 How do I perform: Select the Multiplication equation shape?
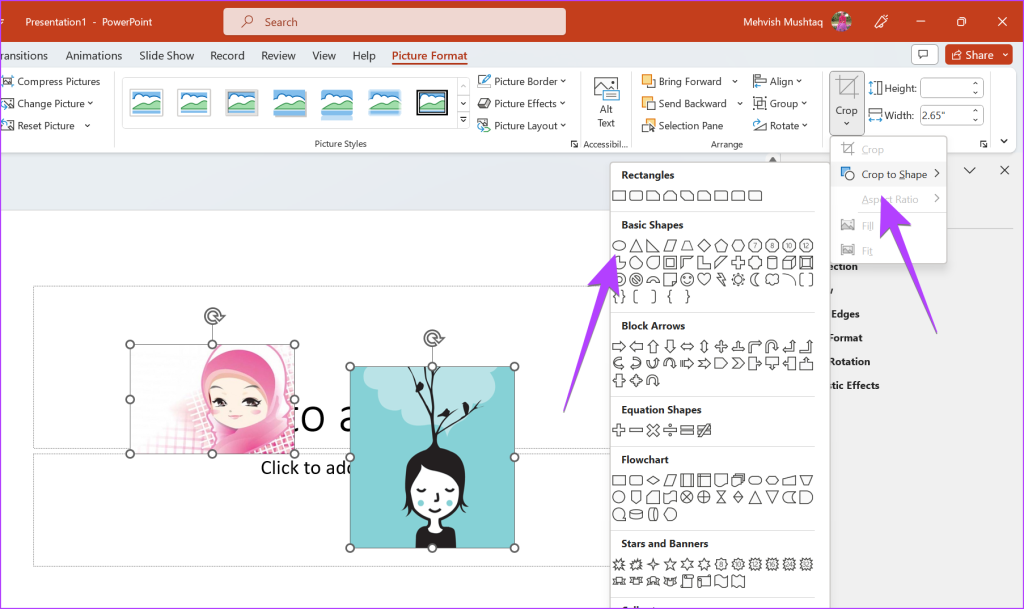point(652,430)
